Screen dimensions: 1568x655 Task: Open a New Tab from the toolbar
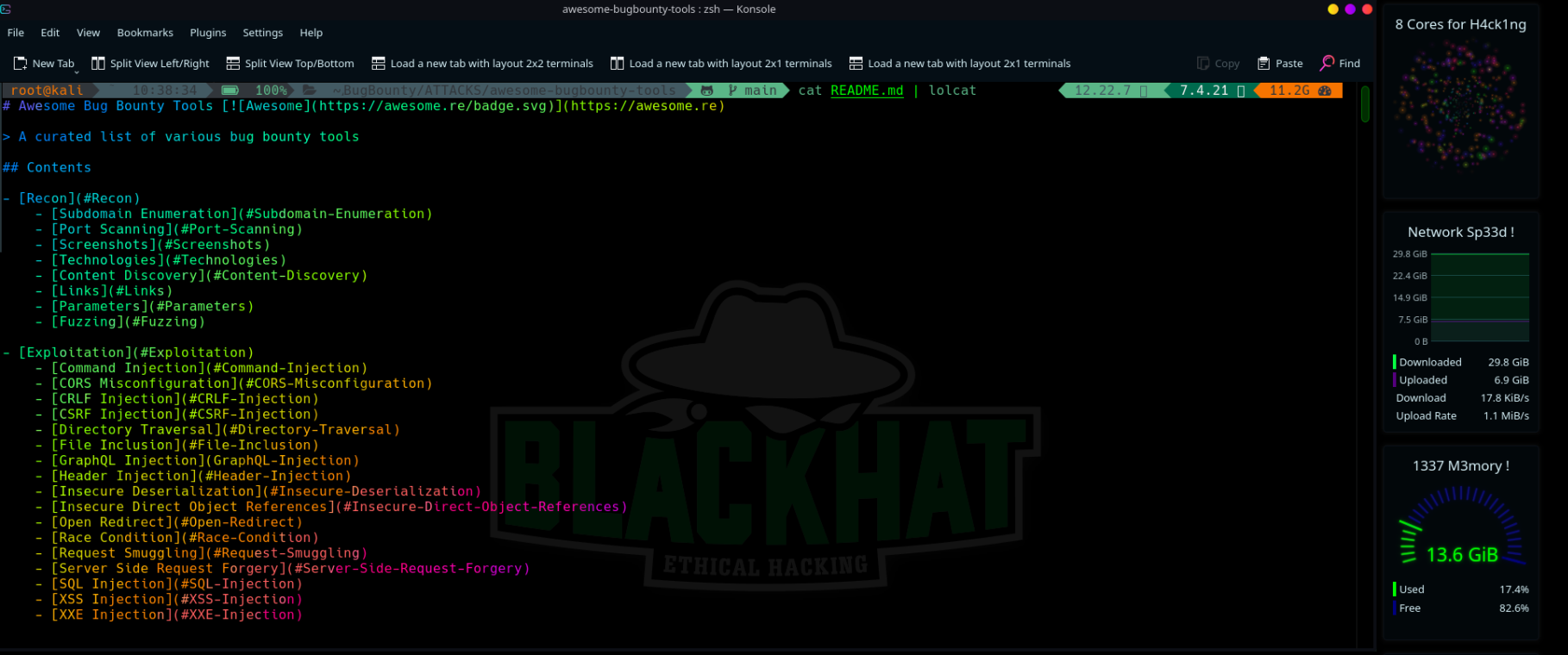coord(43,64)
